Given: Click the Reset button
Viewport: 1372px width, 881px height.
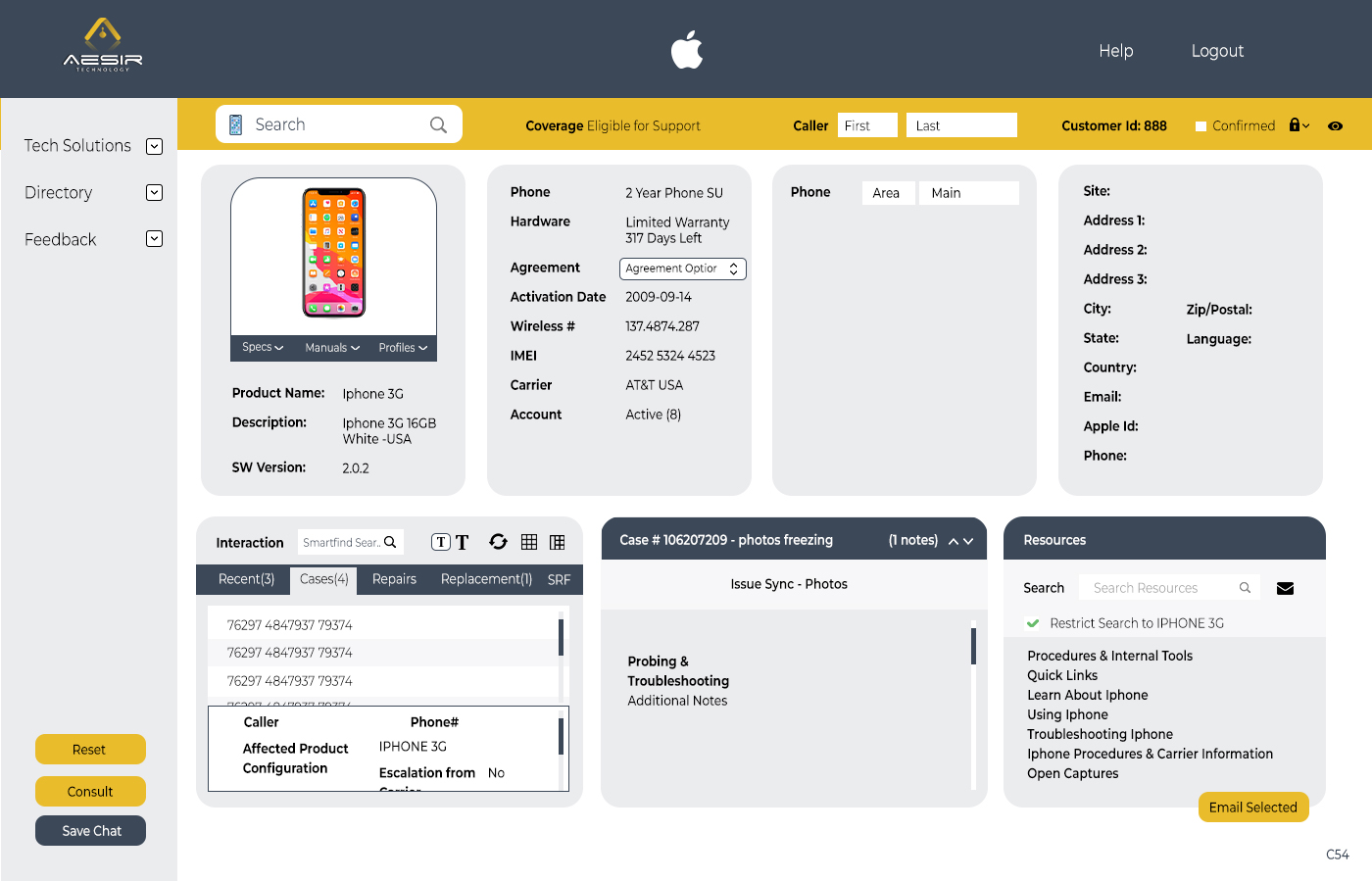Looking at the screenshot, I should [x=90, y=750].
